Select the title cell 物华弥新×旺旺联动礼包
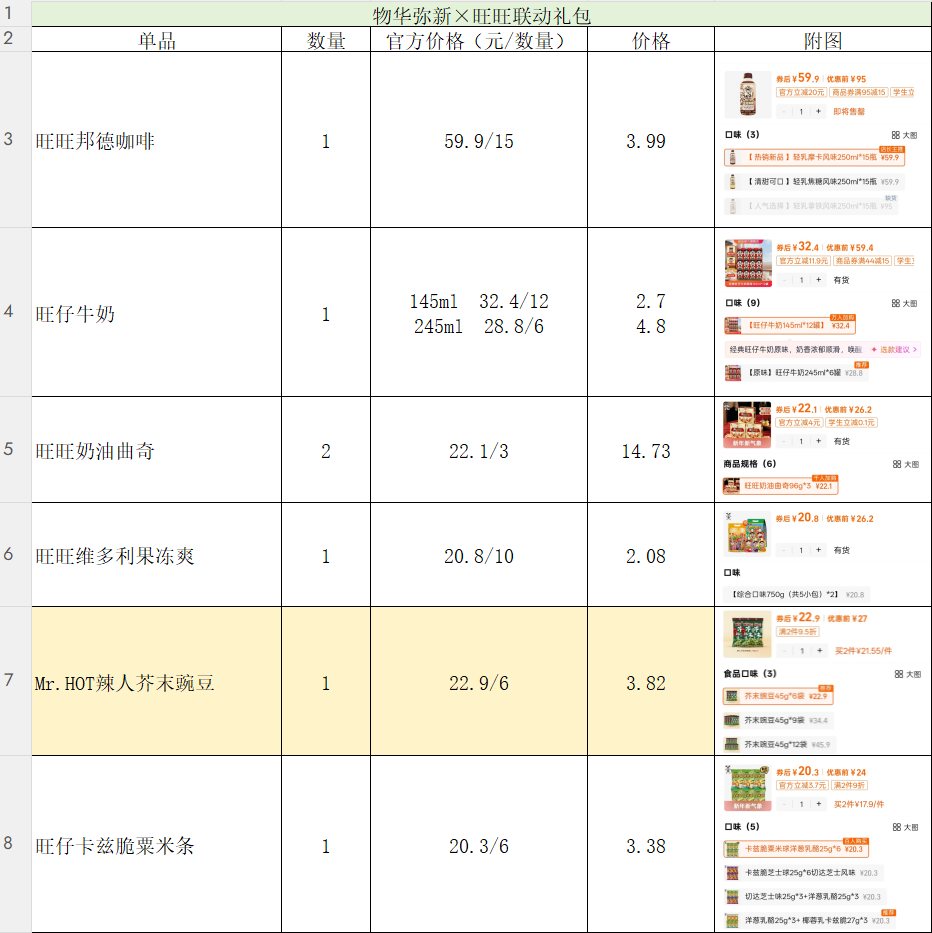The height and width of the screenshot is (933, 932). [x=481, y=14]
